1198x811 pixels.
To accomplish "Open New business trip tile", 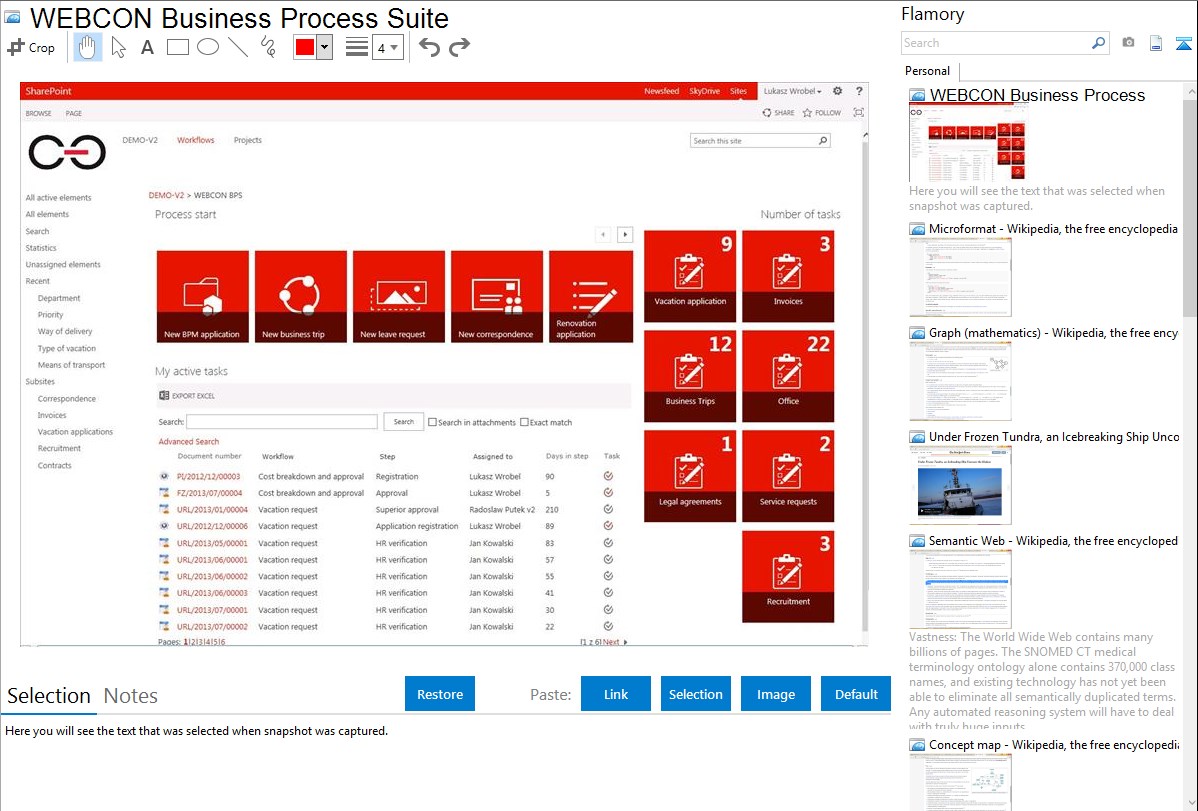I will [300, 297].
